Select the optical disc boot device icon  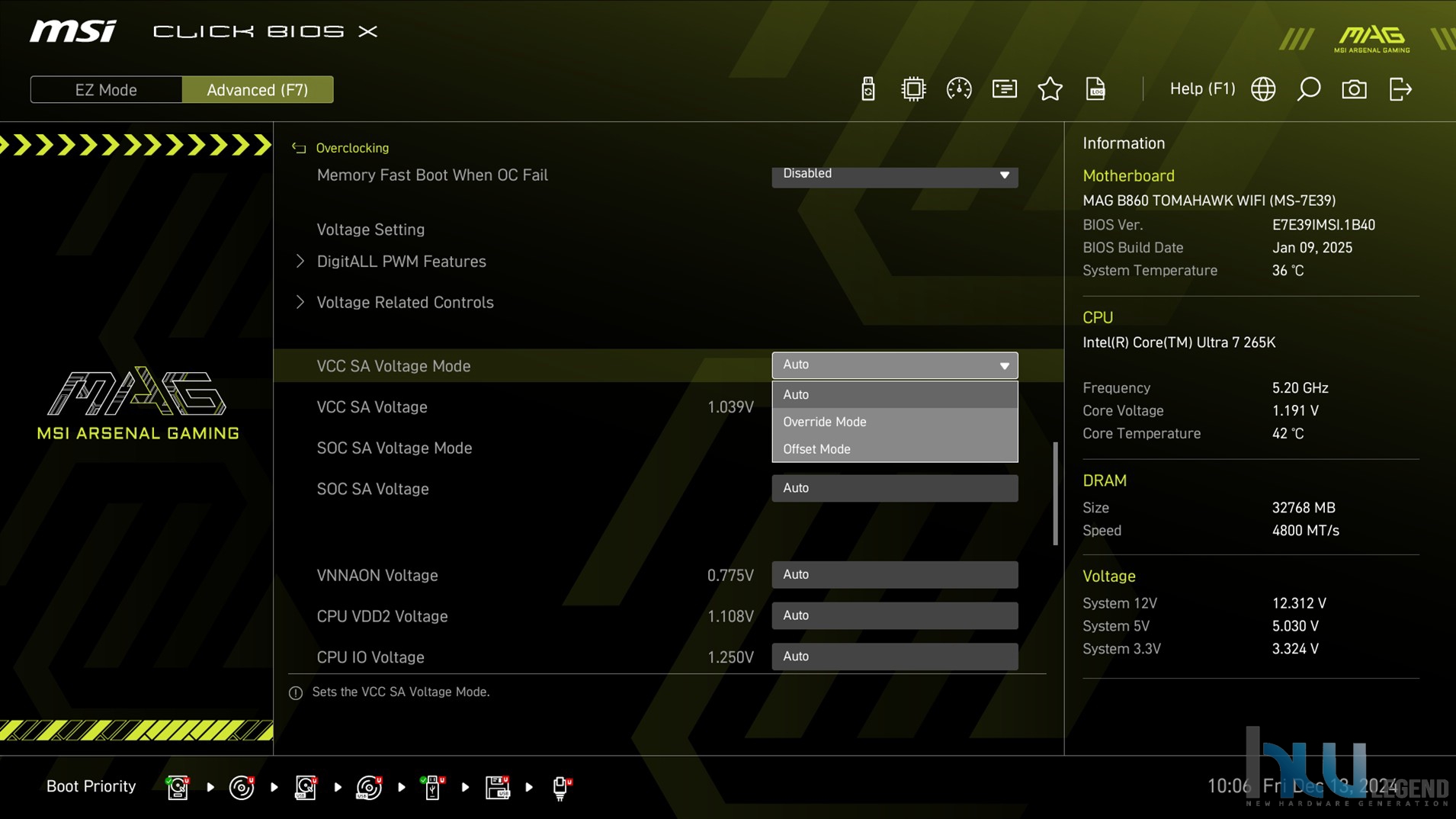click(x=241, y=787)
